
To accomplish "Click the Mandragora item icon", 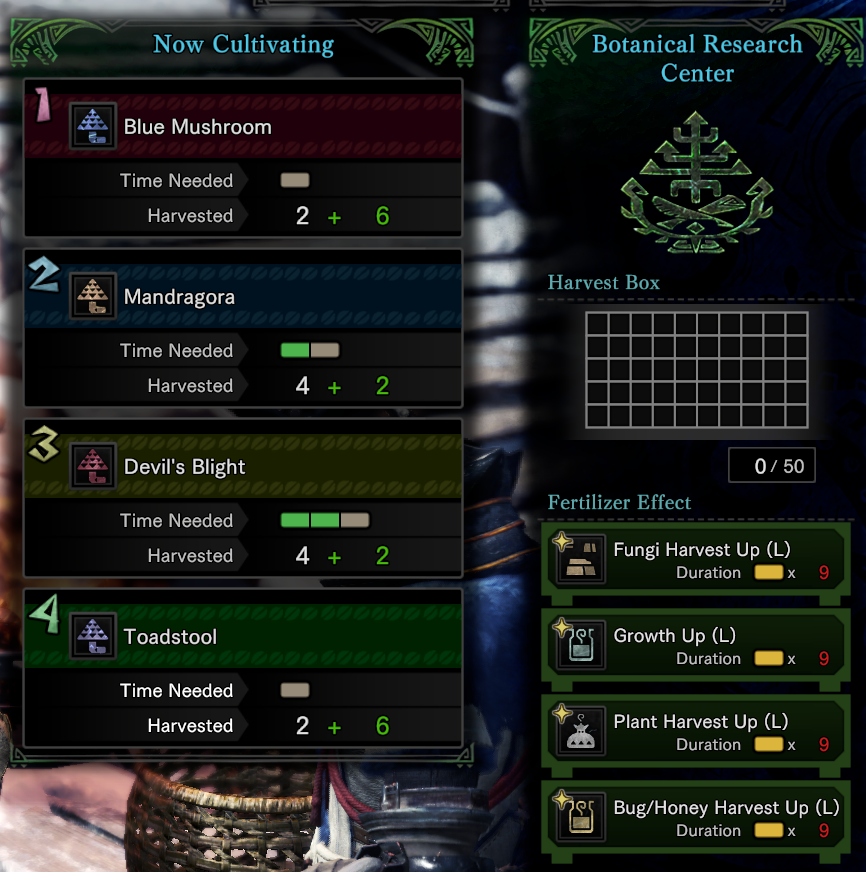I will (93, 296).
